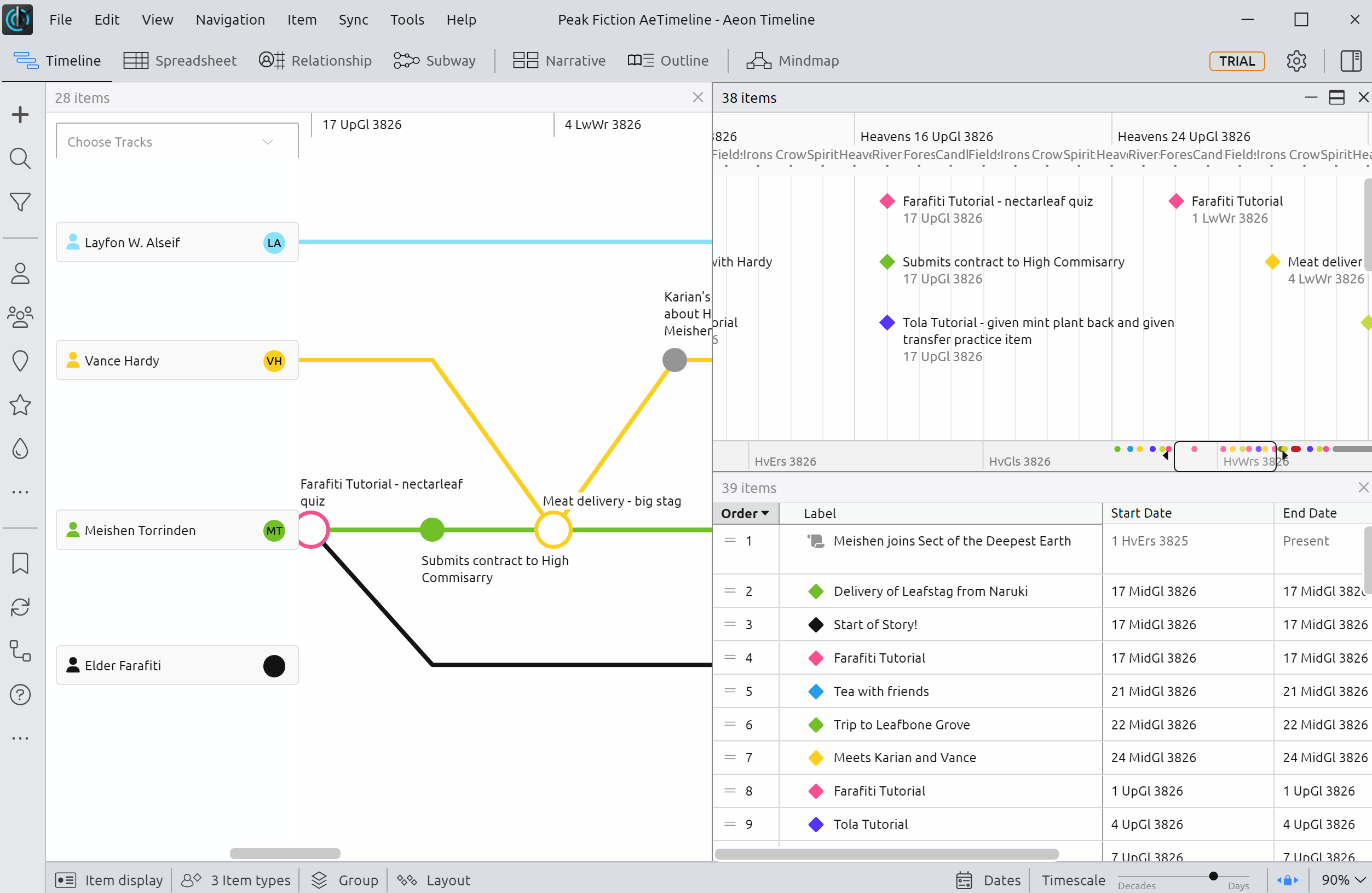Open the filter funnel icon
The height and width of the screenshot is (893, 1372).
(20, 202)
